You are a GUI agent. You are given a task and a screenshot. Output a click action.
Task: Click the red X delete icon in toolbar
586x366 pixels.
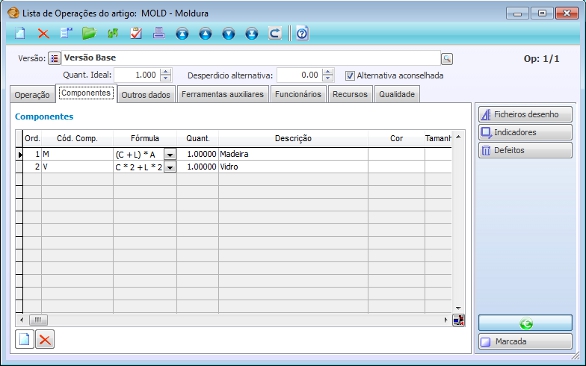pyautogui.click(x=43, y=34)
